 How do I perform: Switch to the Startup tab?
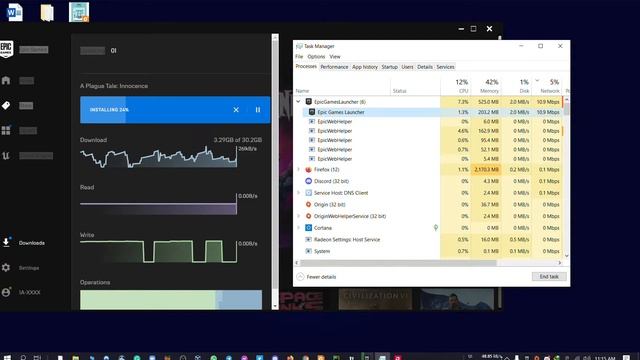[x=389, y=67]
